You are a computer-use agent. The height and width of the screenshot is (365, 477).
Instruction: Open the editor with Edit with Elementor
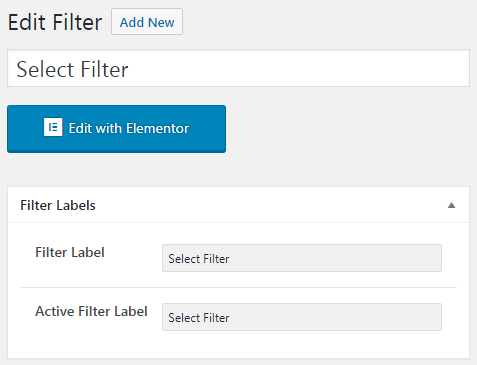coord(116,129)
